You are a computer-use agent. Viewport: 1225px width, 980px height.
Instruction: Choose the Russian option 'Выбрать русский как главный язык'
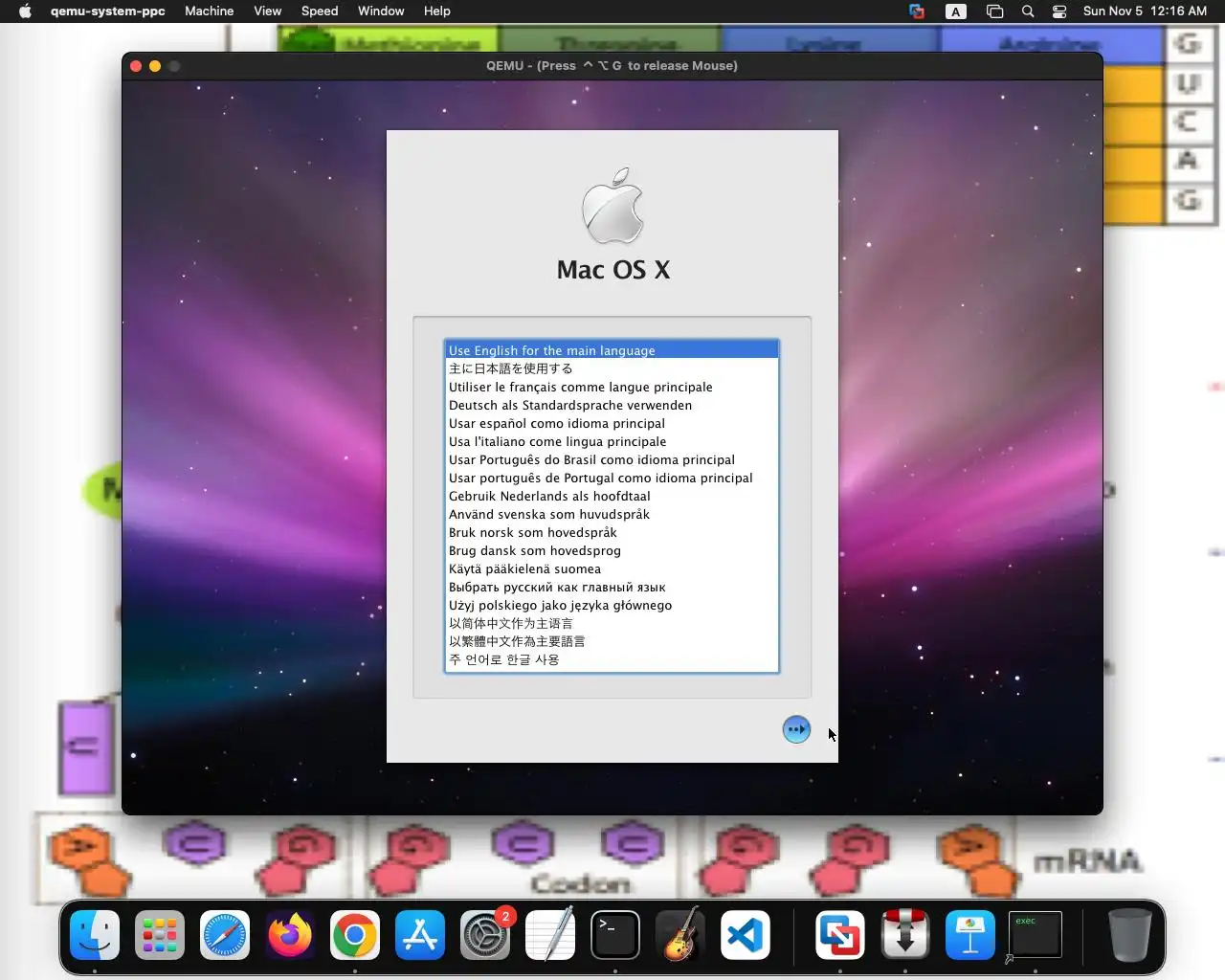(612, 587)
